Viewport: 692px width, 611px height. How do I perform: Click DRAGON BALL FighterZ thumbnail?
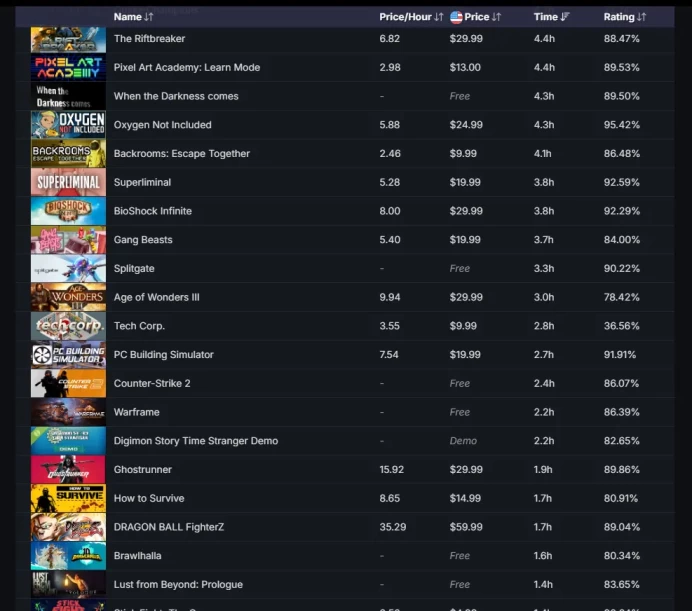point(68,527)
